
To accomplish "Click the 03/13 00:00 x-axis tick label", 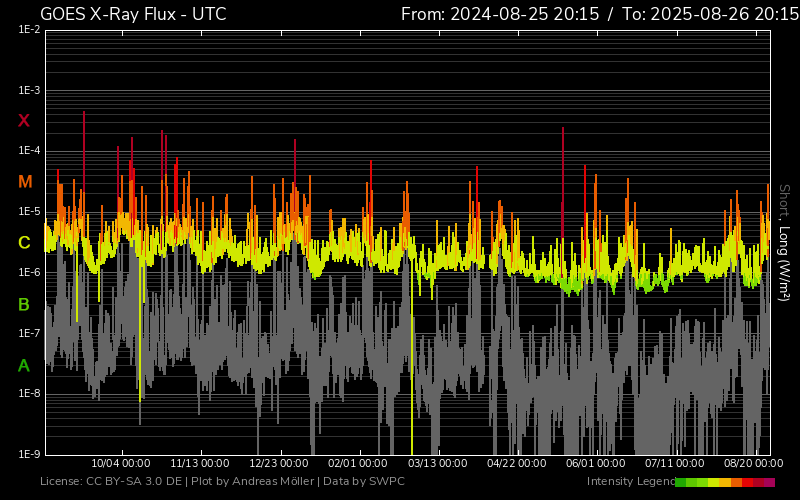I will (437, 464).
